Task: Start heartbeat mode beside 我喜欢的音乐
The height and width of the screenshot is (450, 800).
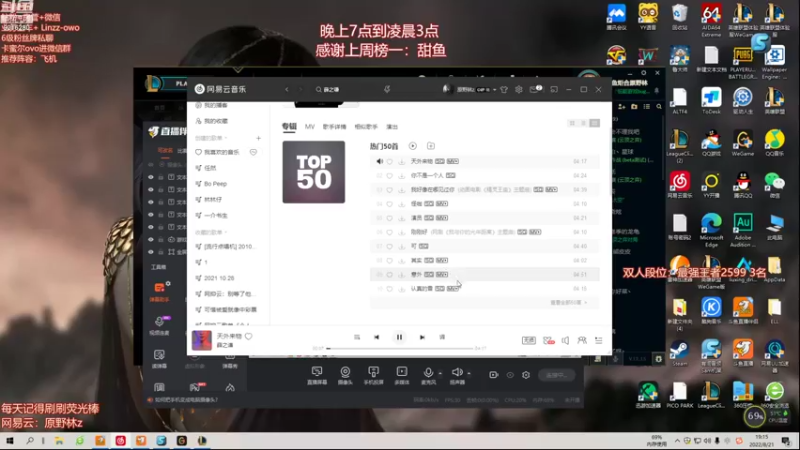Action: pyautogui.click(x=253, y=152)
